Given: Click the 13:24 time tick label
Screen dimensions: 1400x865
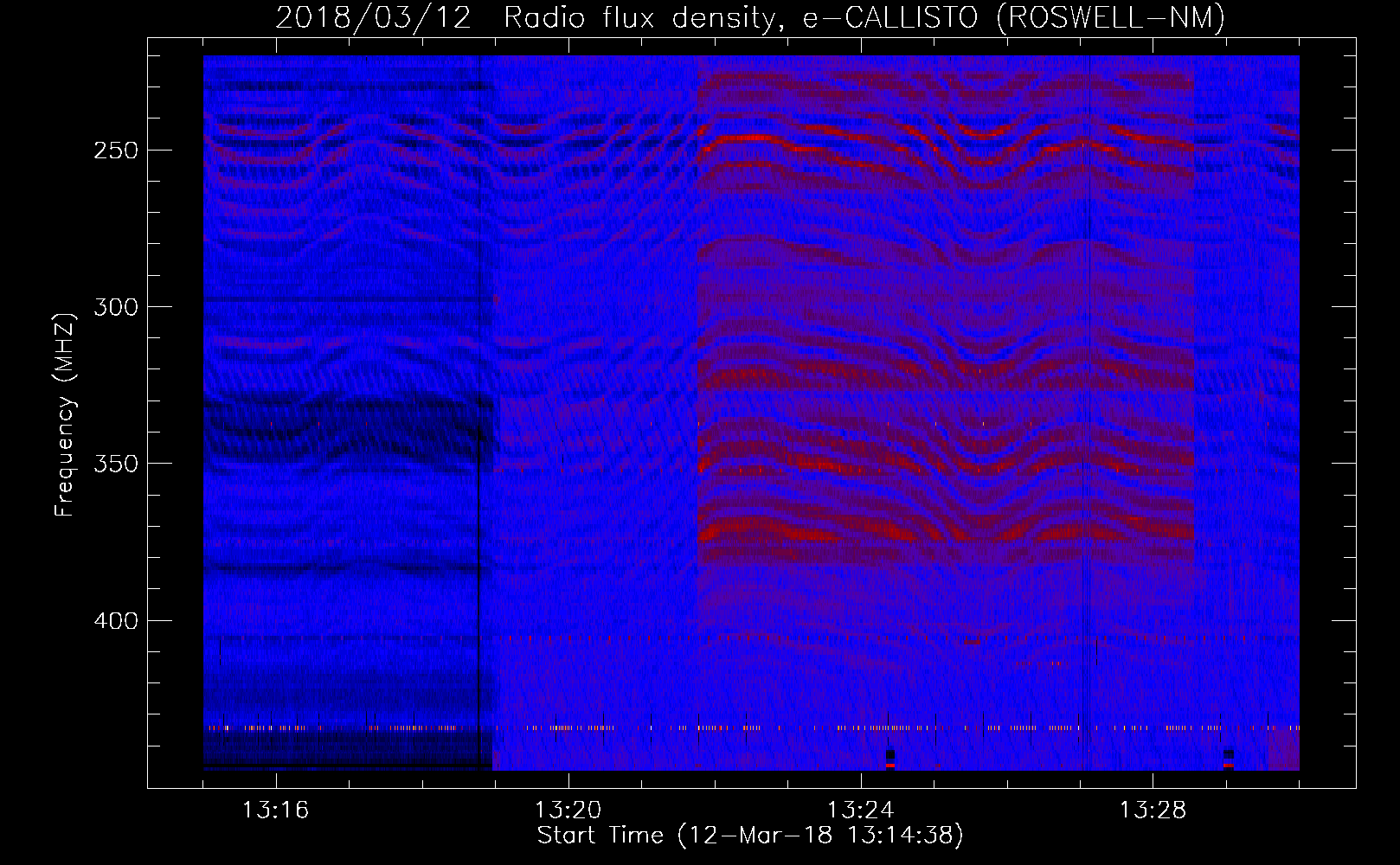Looking at the screenshot, I should tap(860, 811).
